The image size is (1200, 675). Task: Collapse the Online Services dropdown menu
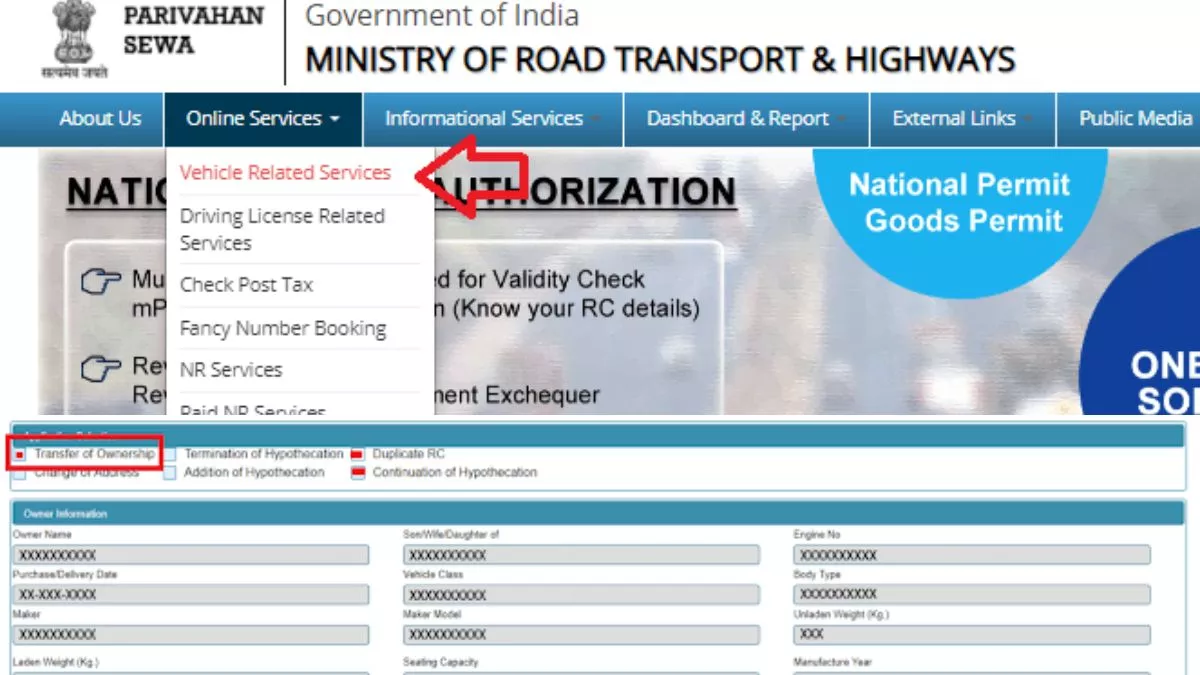click(x=263, y=119)
